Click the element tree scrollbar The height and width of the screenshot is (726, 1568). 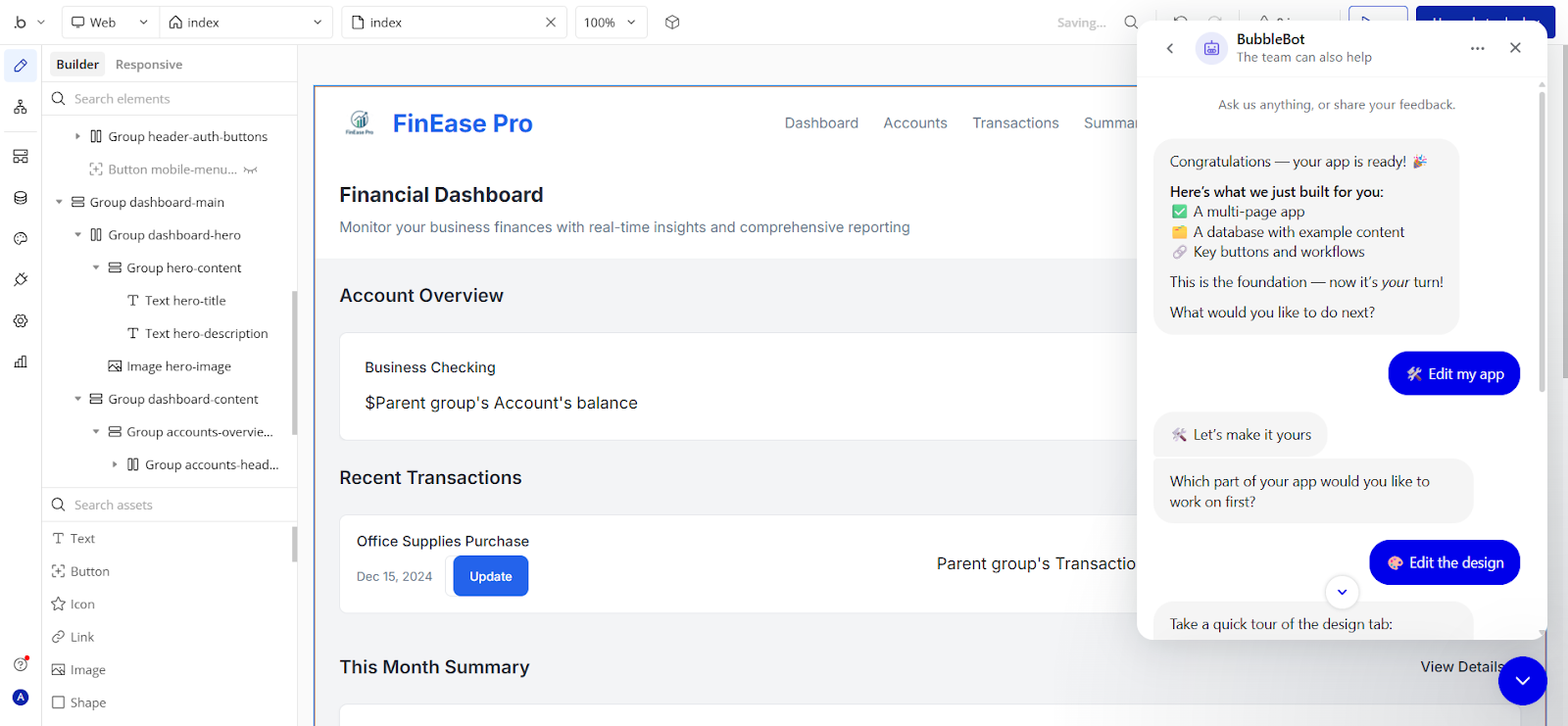tap(294, 363)
